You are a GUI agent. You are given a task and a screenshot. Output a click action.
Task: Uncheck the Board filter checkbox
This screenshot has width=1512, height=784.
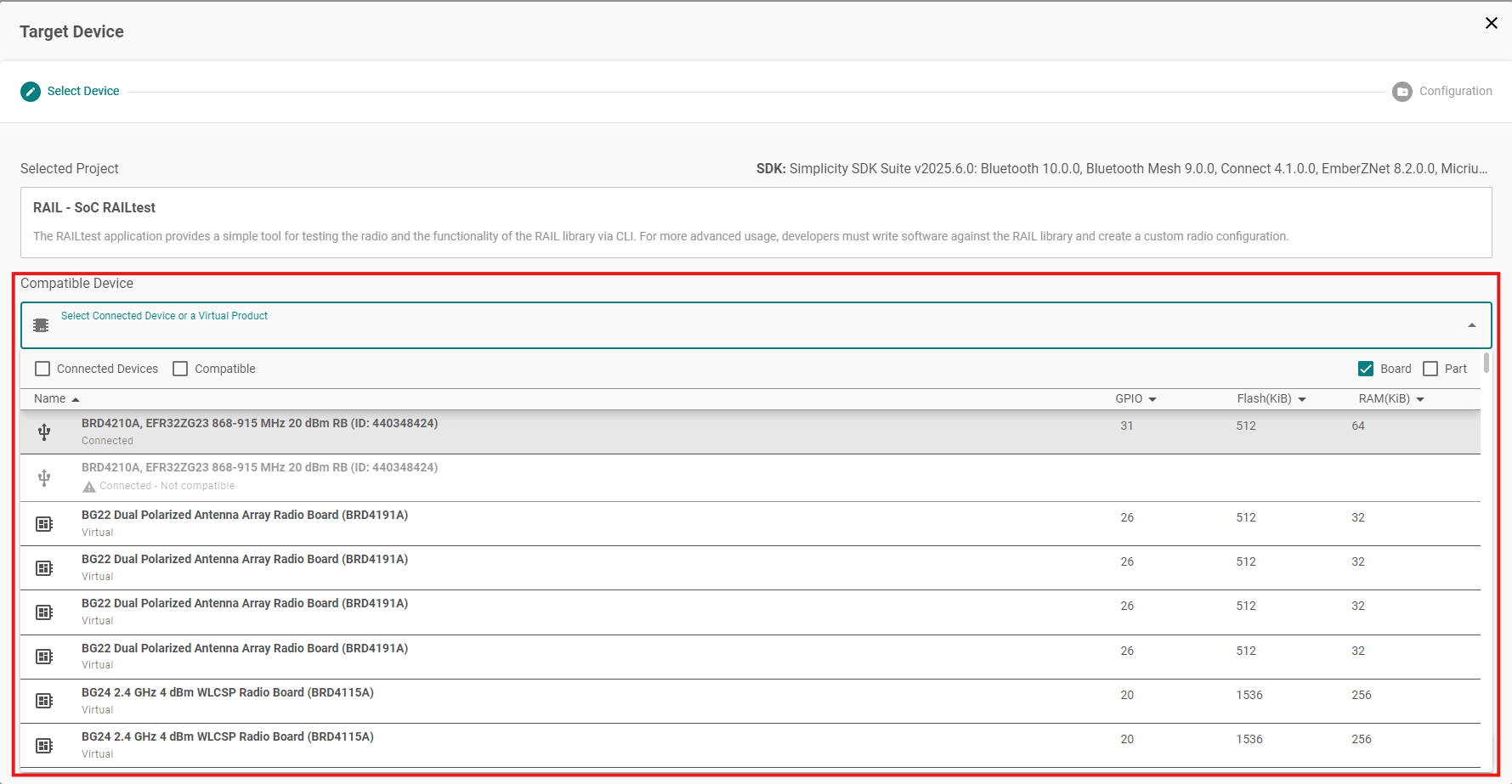[x=1366, y=369]
